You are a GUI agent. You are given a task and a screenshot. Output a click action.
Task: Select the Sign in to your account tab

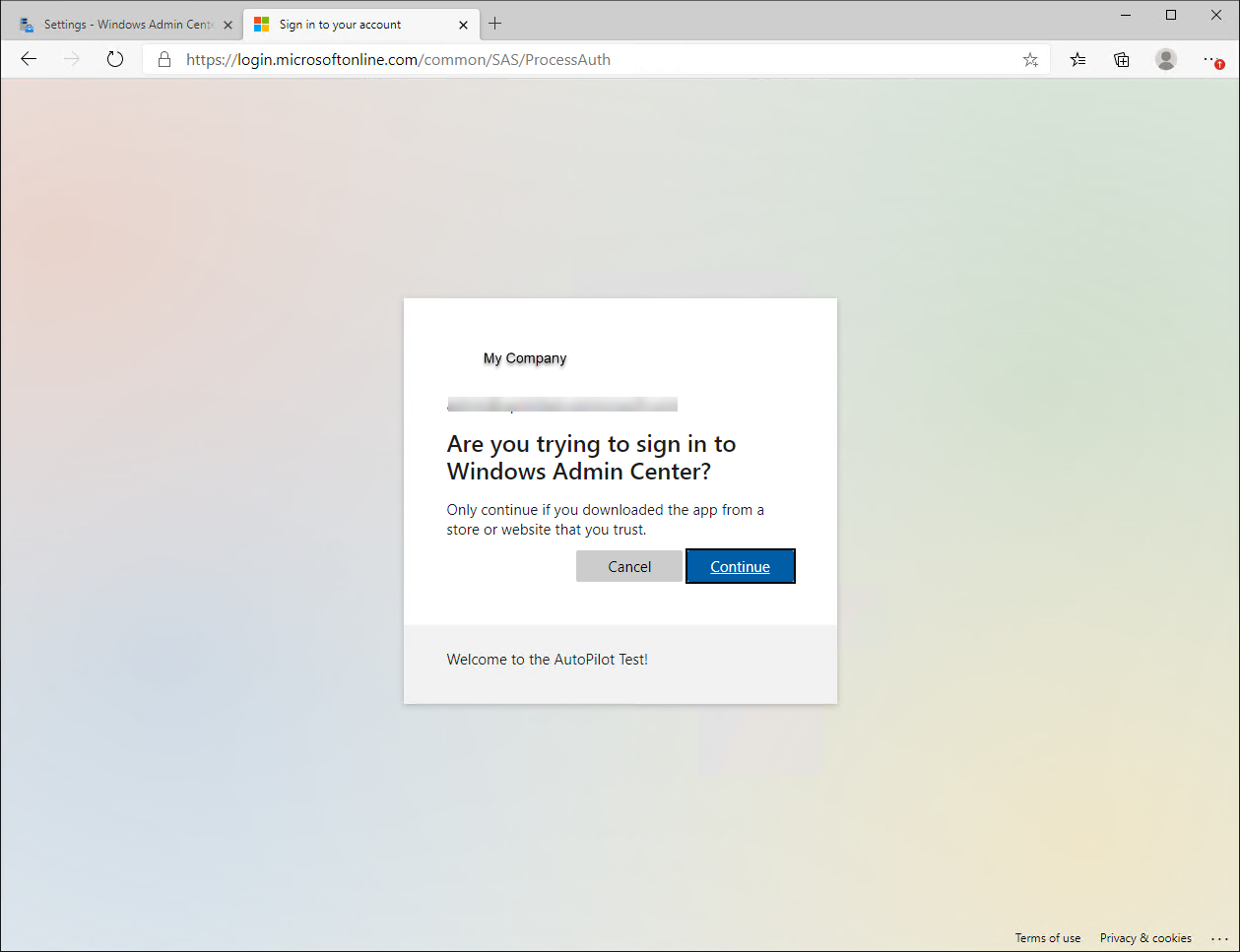(360, 25)
